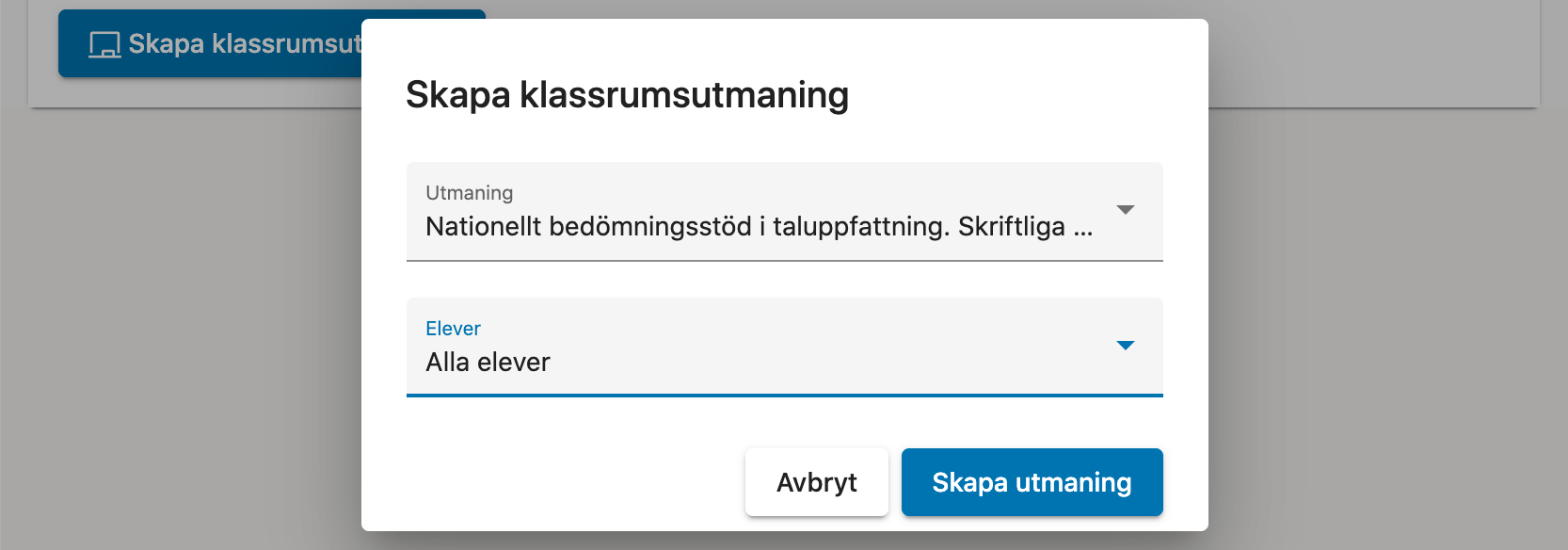
Task: Click the empty space between Utmaning and Elever fields
Action: [785, 280]
